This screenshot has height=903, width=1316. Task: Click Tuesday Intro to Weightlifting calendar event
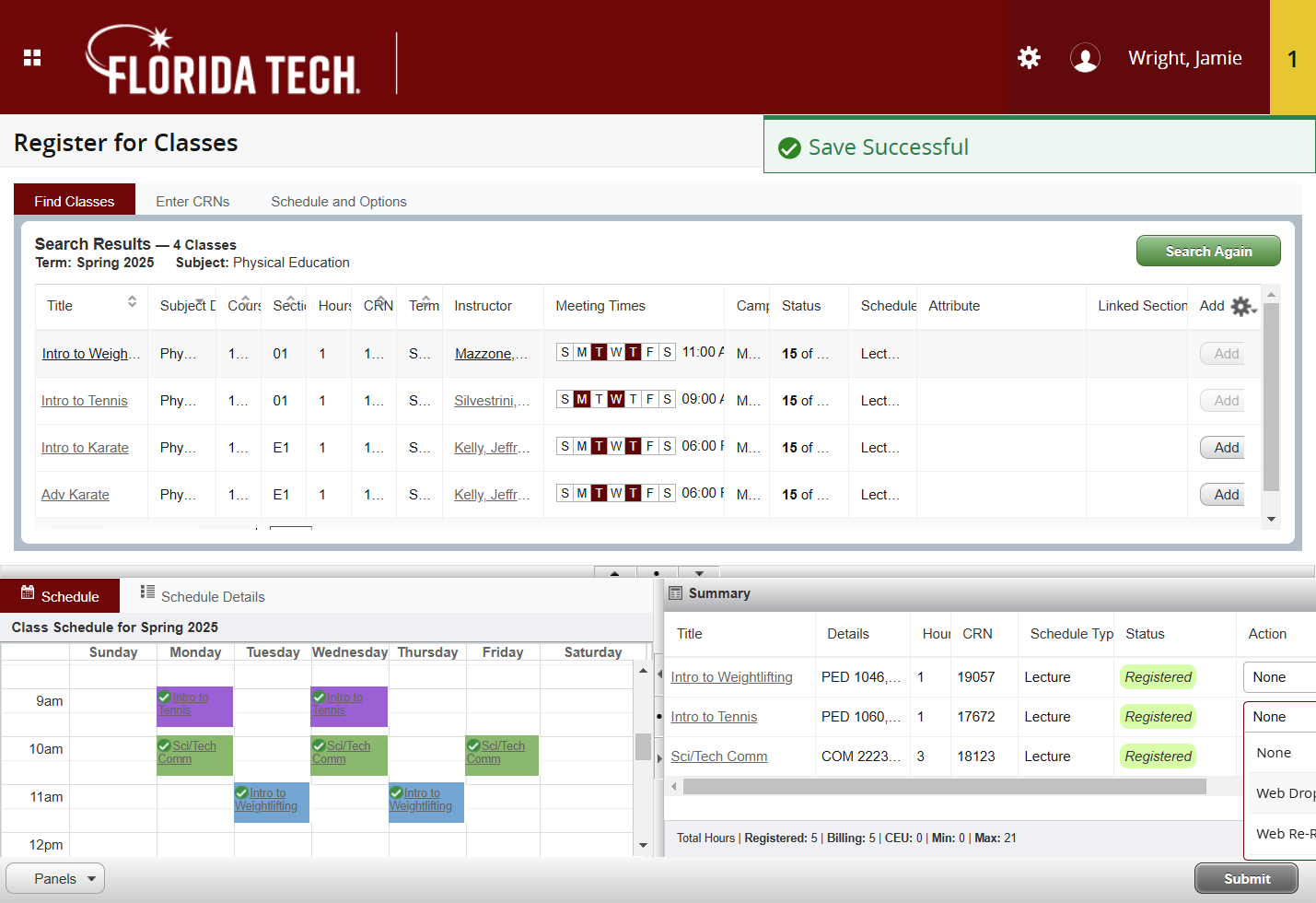click(272, 803)
